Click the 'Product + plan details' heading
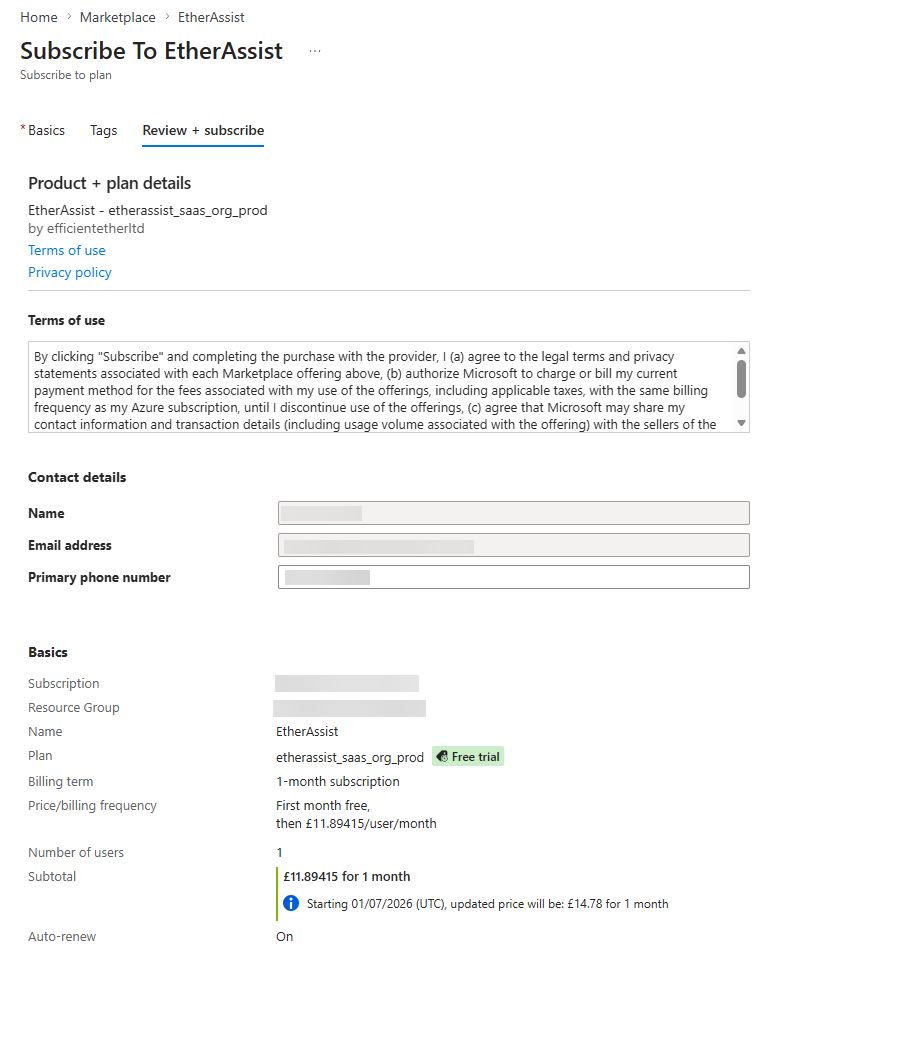Screen dimensions: 914x1045 pos(109,183)
